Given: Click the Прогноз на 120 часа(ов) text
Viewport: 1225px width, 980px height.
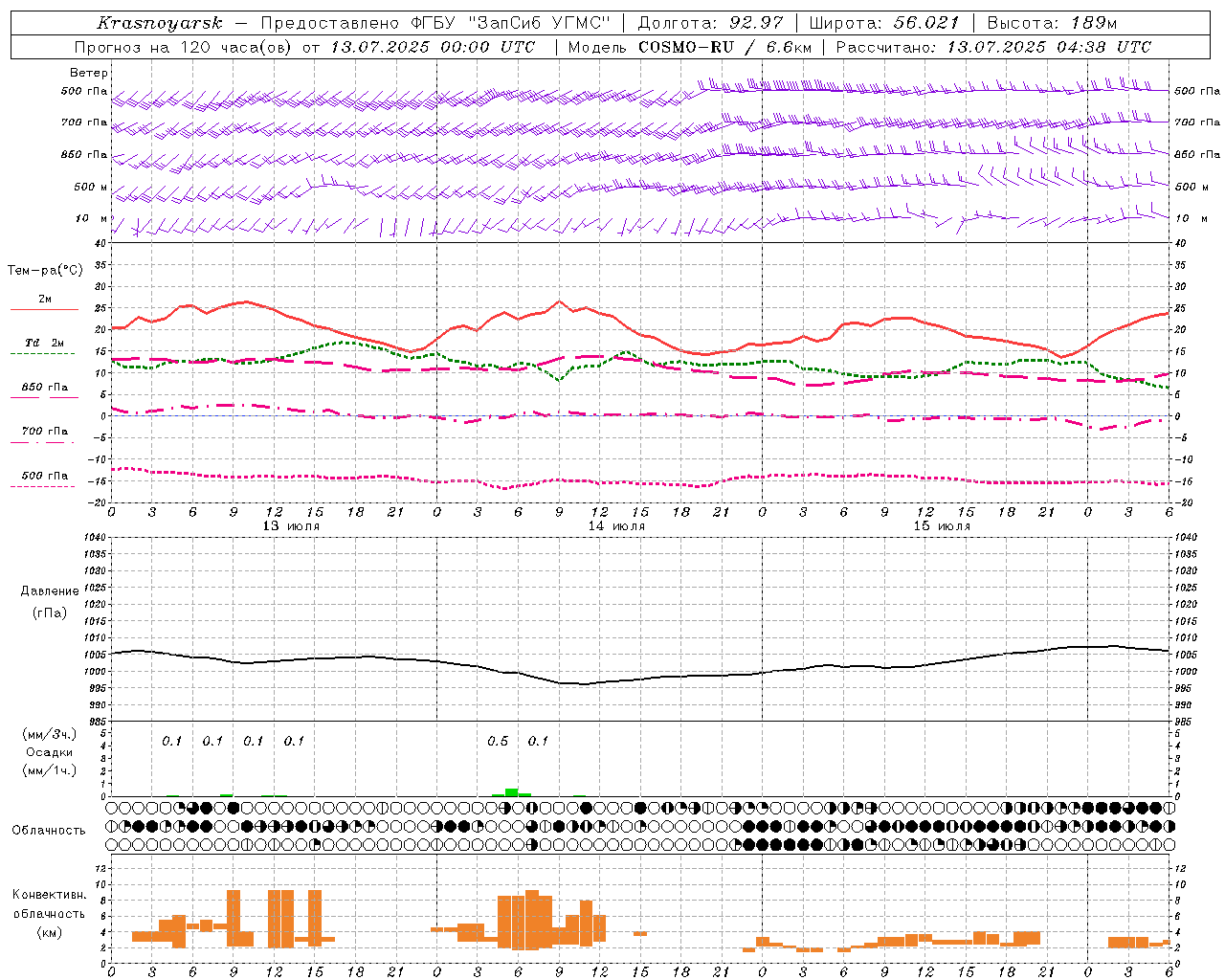Looking at the screenshot, I should (184, 47).
